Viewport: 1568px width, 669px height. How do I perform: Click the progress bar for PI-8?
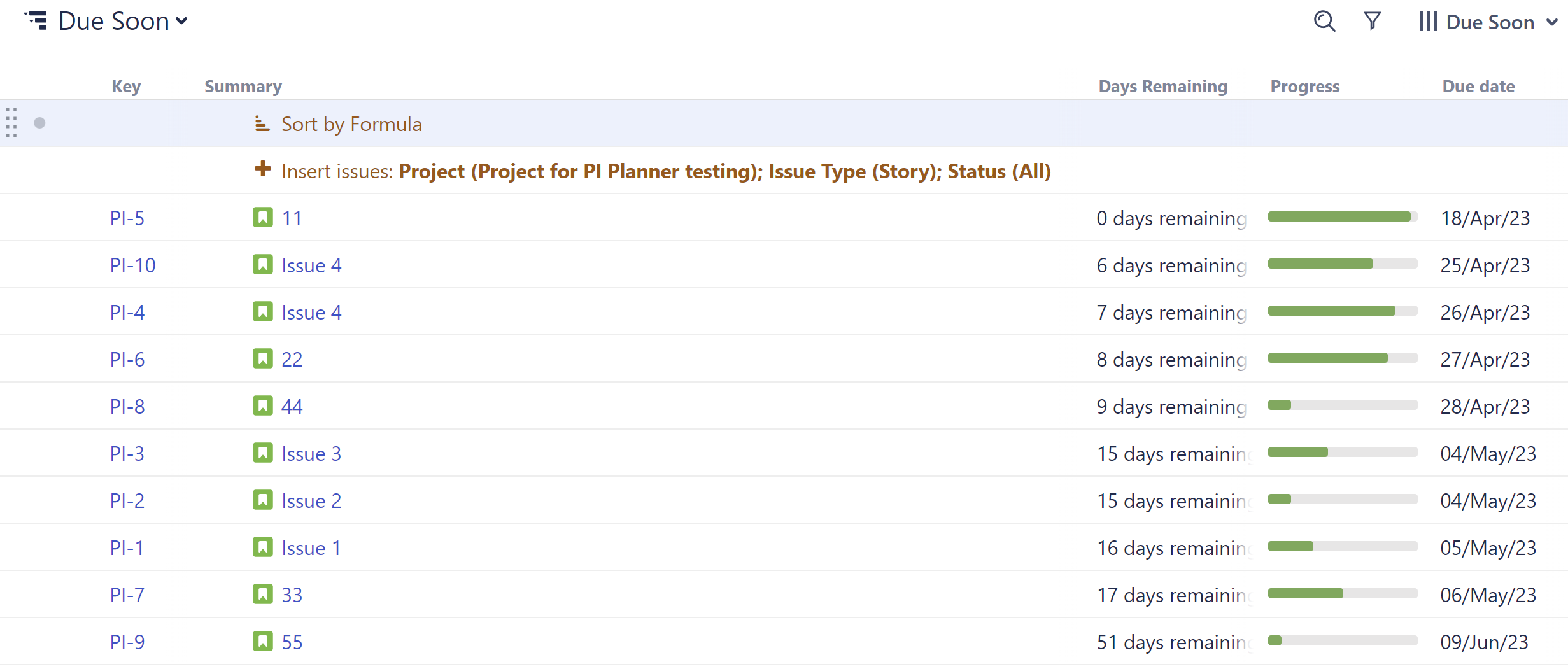(x=1342, y=405)
